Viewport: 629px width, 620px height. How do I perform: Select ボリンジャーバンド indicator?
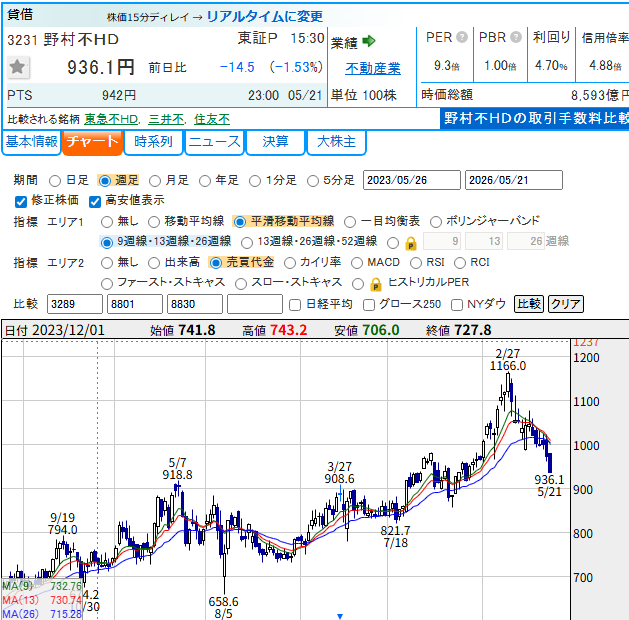coord(436,222)
